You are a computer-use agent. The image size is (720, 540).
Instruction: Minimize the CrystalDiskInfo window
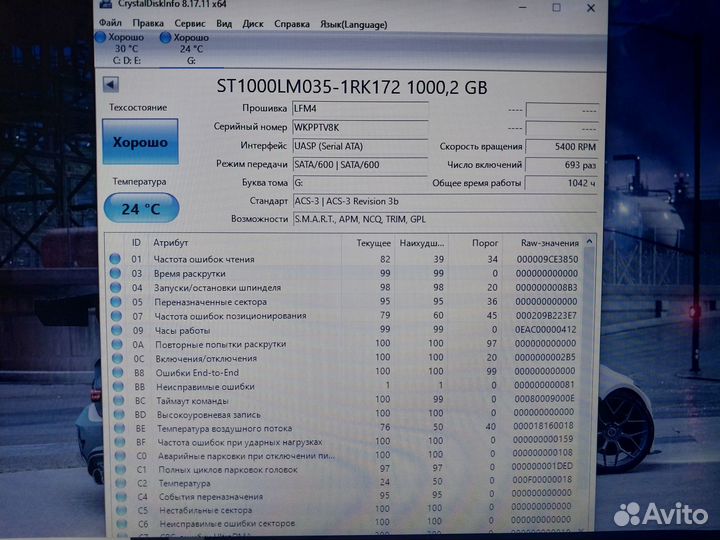point(523,7)
